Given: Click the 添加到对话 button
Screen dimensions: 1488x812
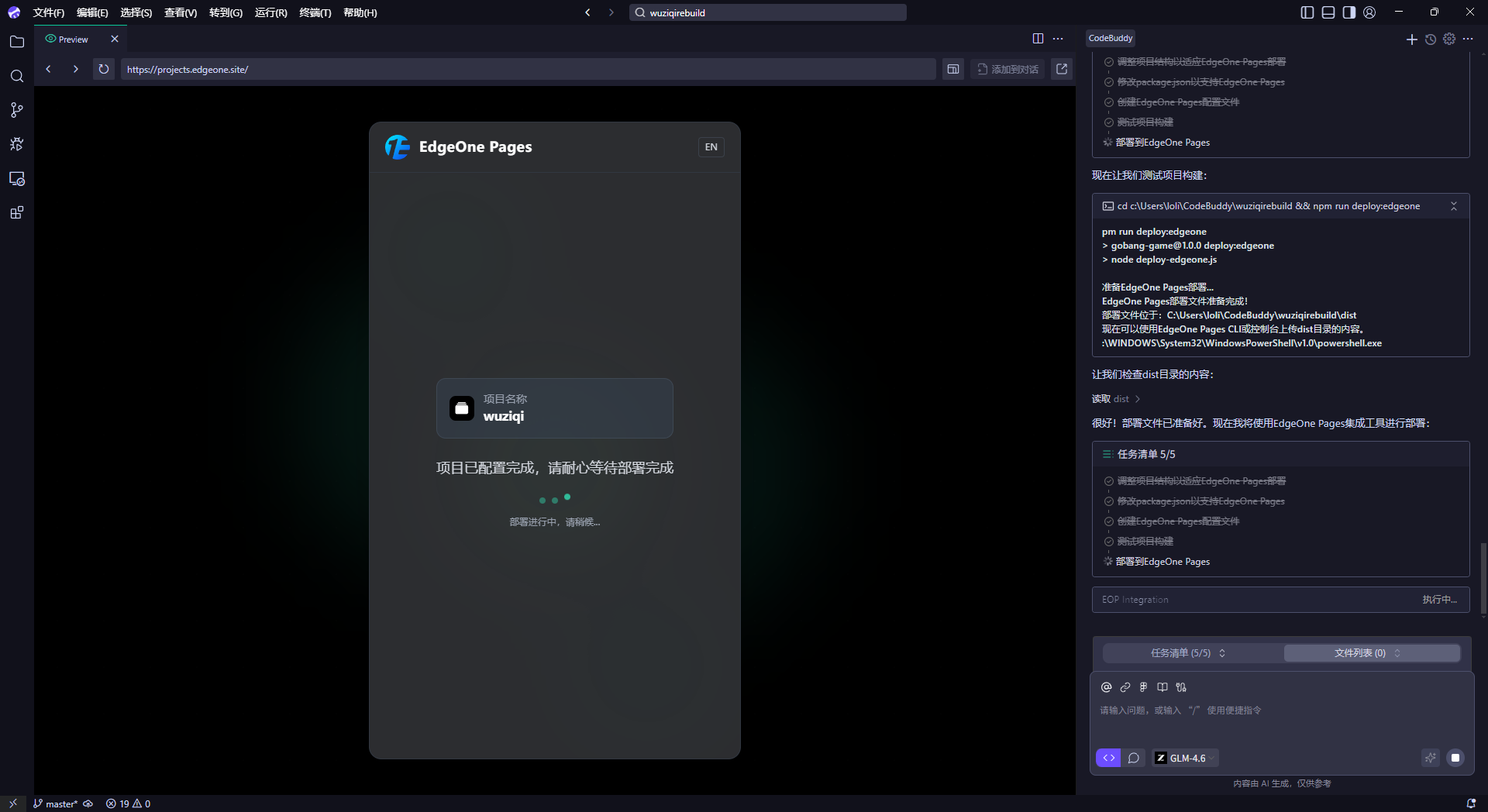Looking at the screenshot, I should (1007, 69).
